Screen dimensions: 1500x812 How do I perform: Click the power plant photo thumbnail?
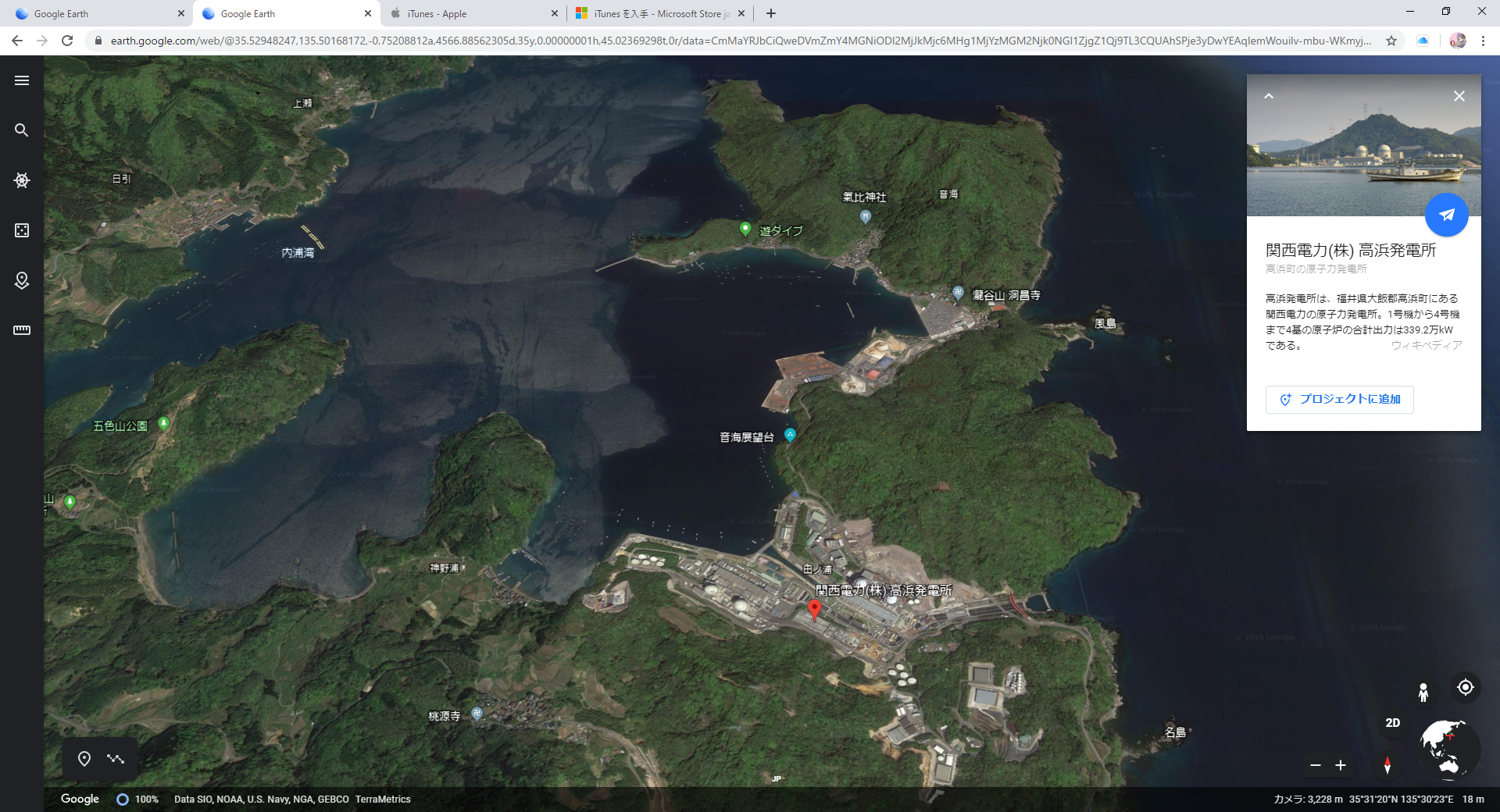(1364, 145)
